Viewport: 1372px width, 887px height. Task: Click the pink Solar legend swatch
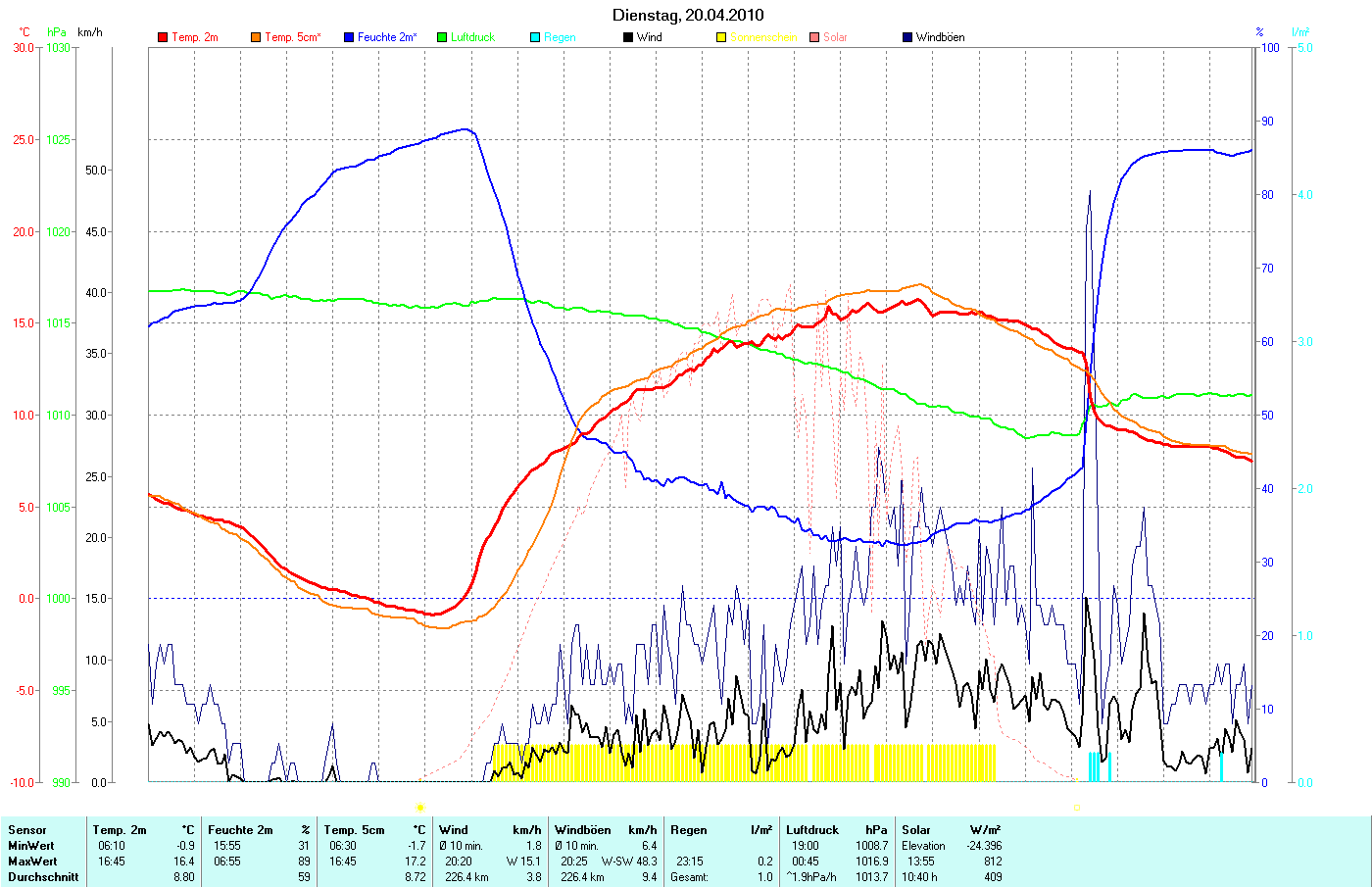coord(814,37)
